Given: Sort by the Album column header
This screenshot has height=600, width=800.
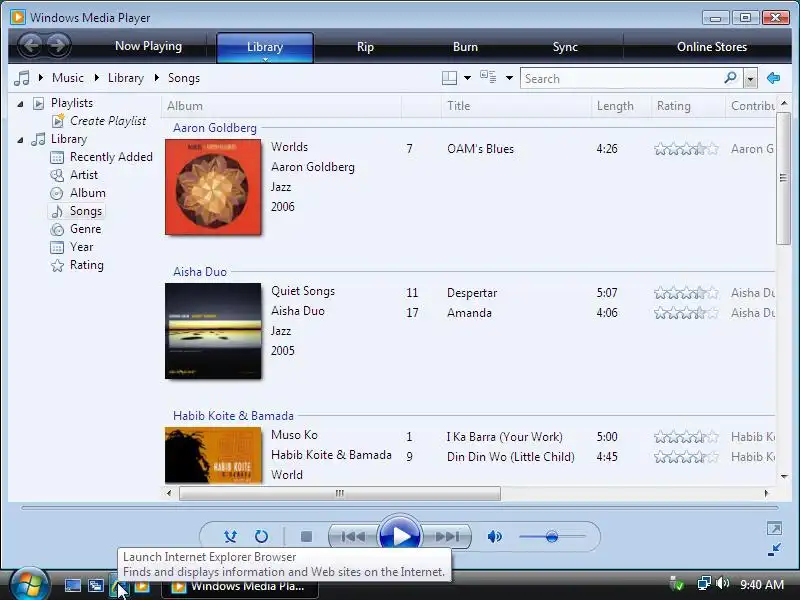Looking at the screenshot, I should click(x=281, y=106).
